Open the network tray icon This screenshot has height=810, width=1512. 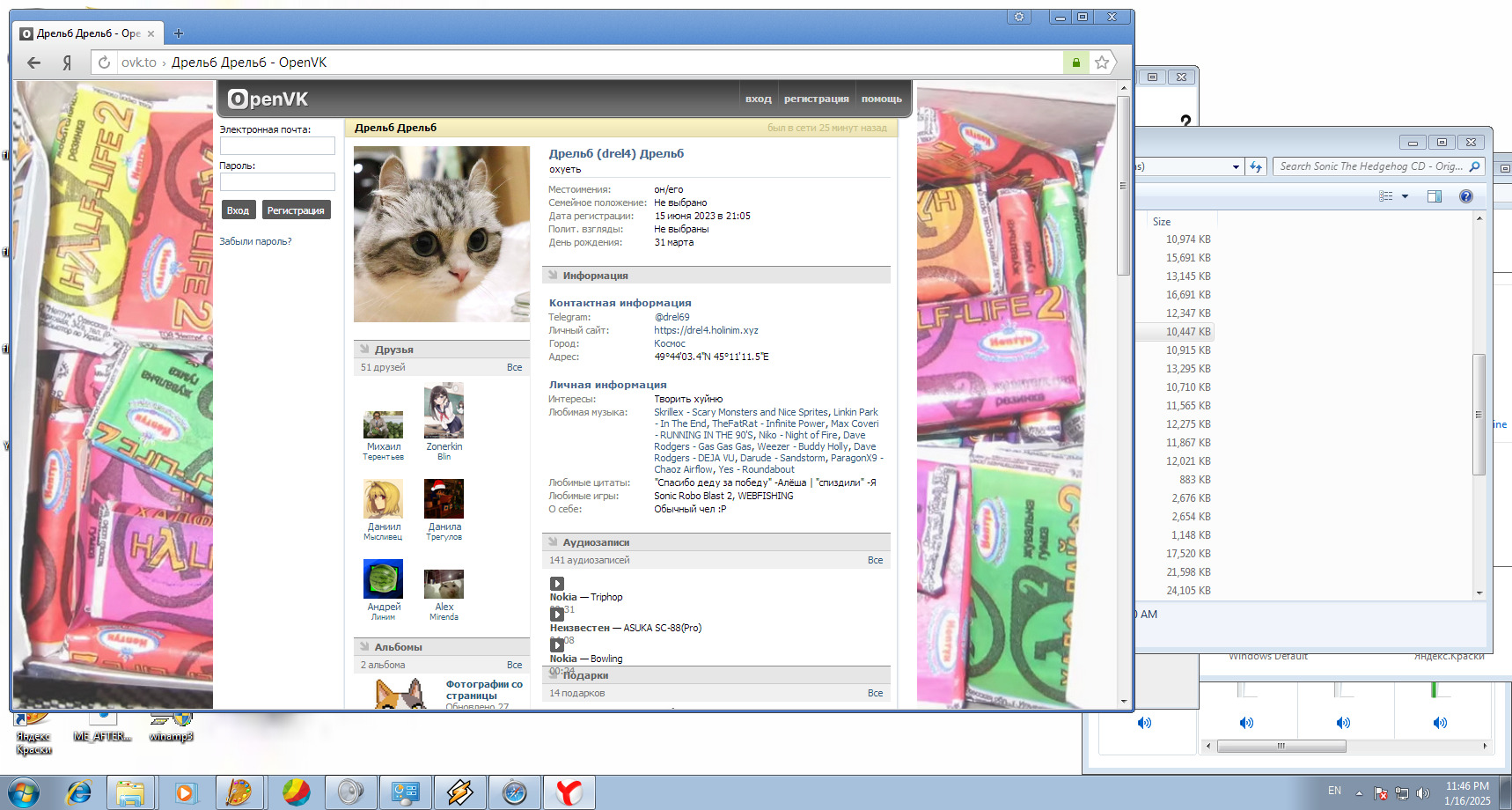pyautogui.click(x=1402, y=793)
